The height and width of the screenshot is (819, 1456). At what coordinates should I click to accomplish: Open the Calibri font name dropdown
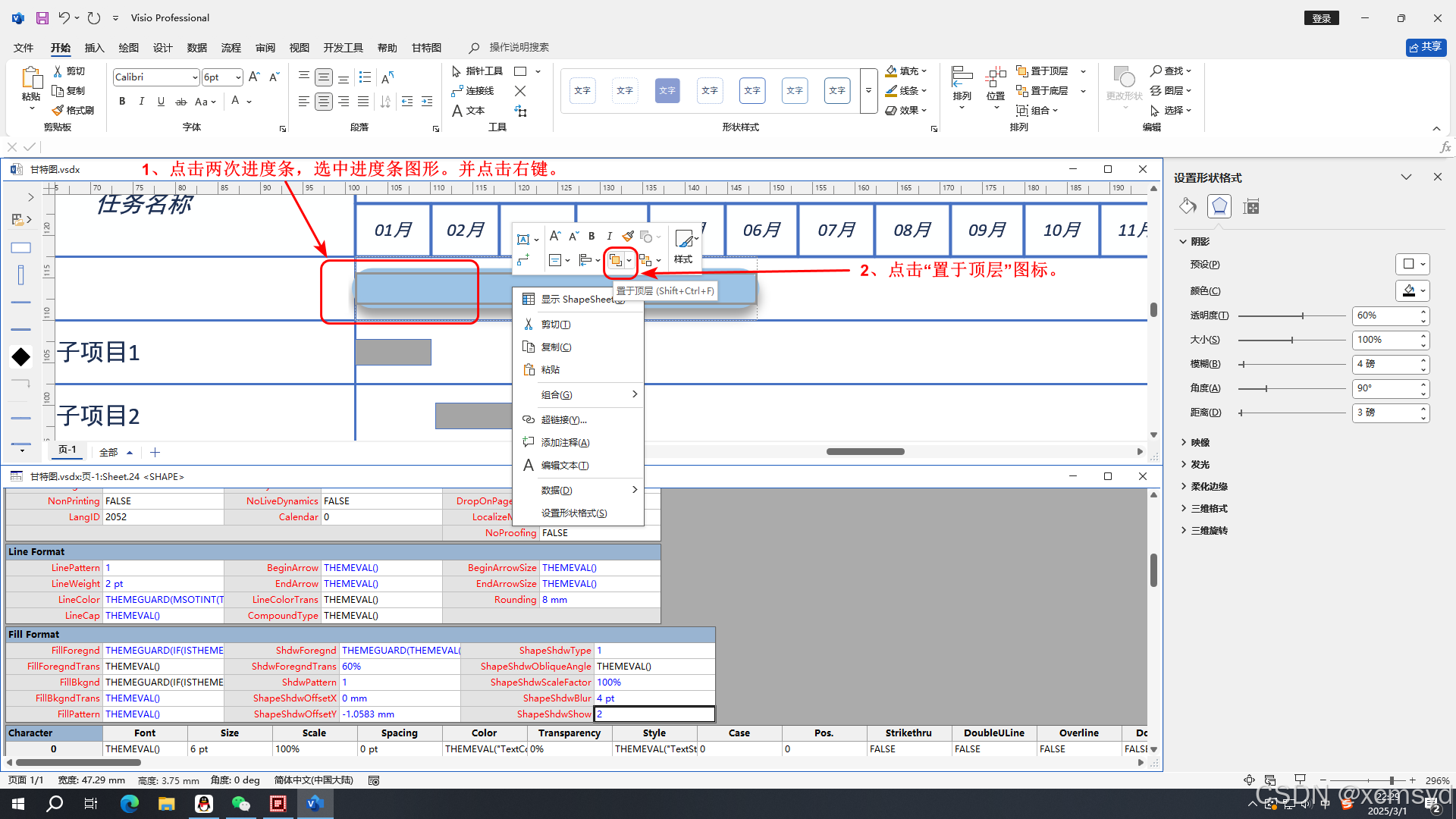coord(195,77)
